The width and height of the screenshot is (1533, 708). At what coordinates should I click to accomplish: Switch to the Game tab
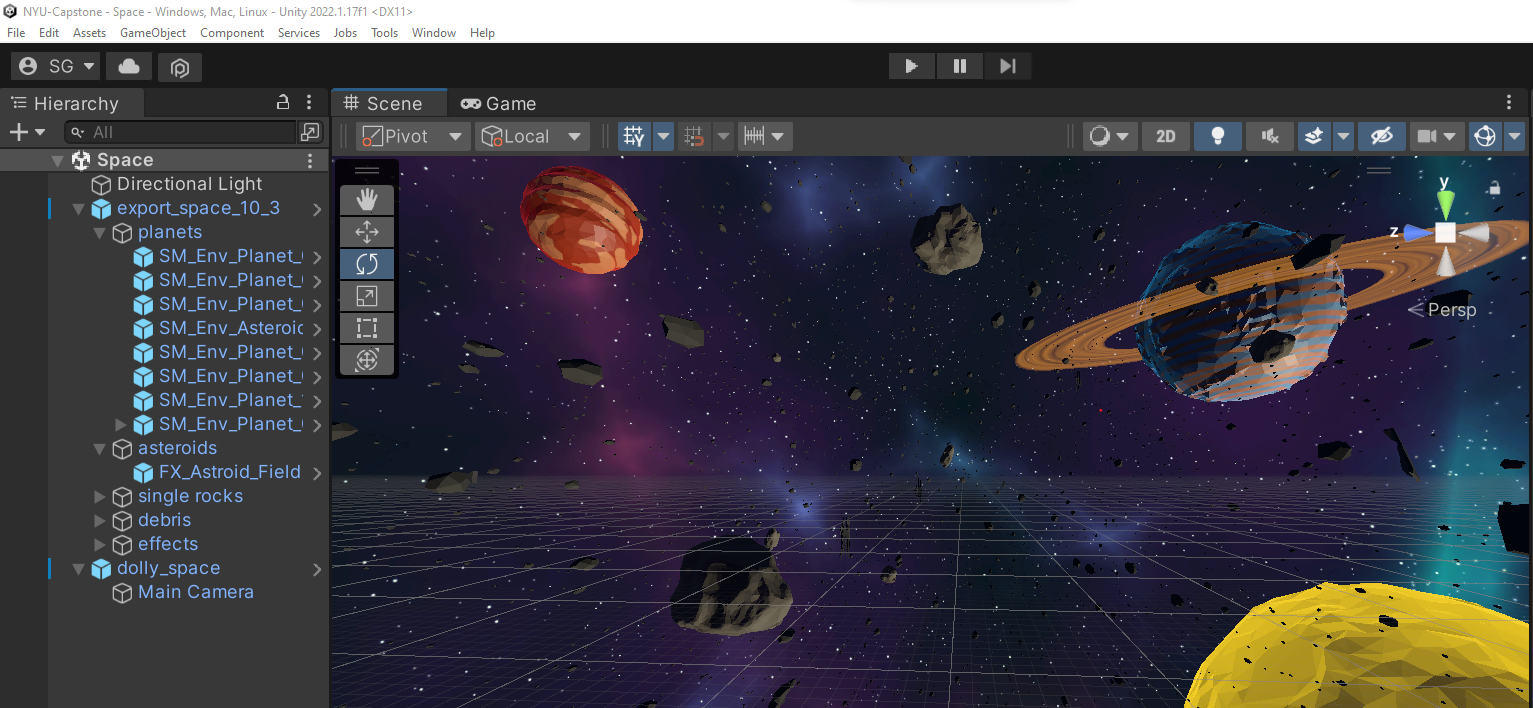tap(498, 103)
